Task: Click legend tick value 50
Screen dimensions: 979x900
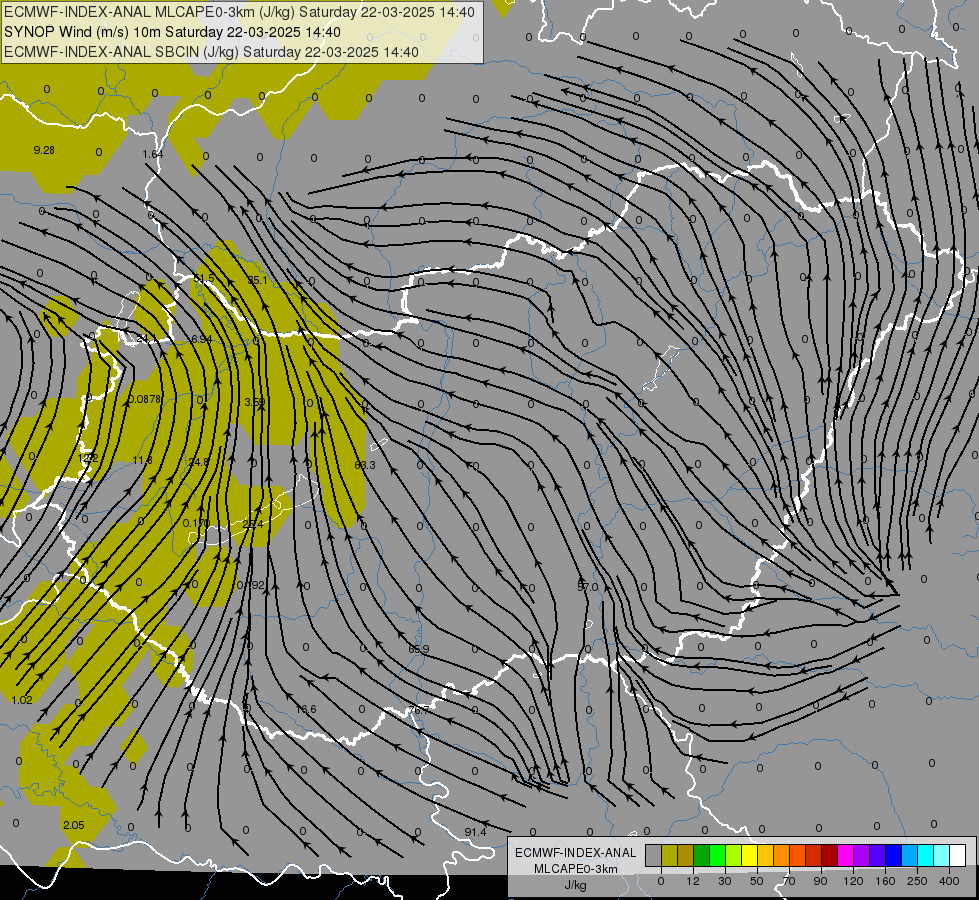Action: pyautogui.click(x=757, y=881)
